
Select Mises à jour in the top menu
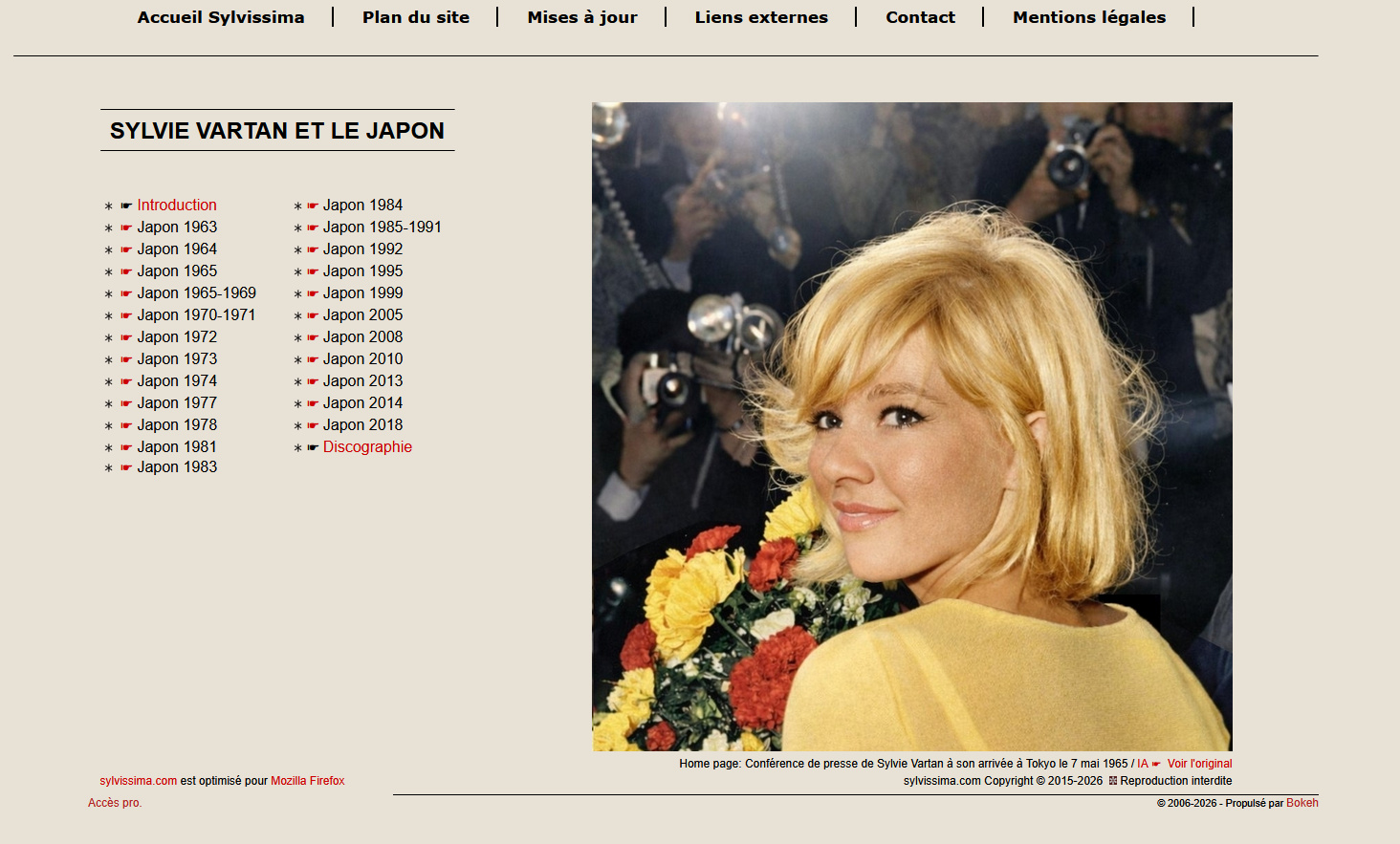[x=581, y=16]
